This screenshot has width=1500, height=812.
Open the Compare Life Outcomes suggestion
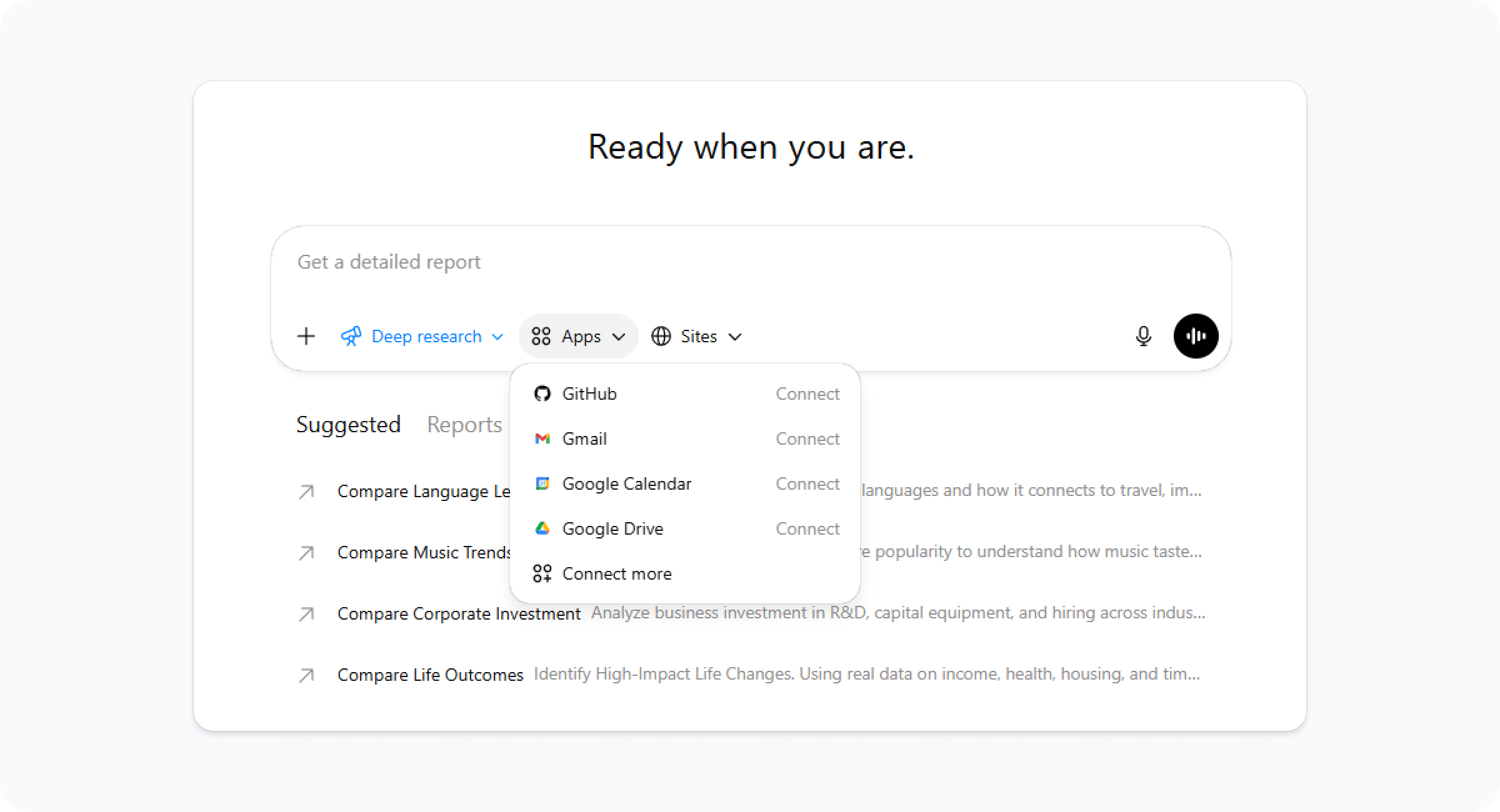(x=429, y=674)
